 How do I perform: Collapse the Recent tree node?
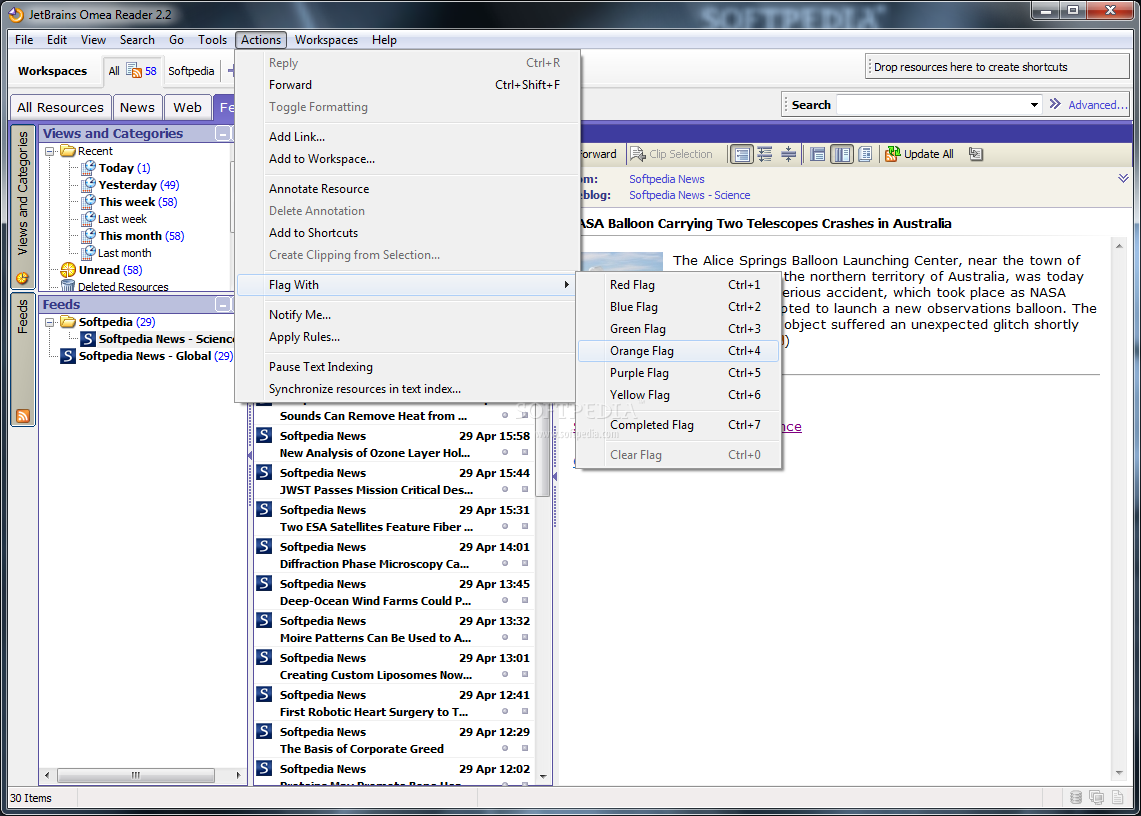tap(50, 151)
